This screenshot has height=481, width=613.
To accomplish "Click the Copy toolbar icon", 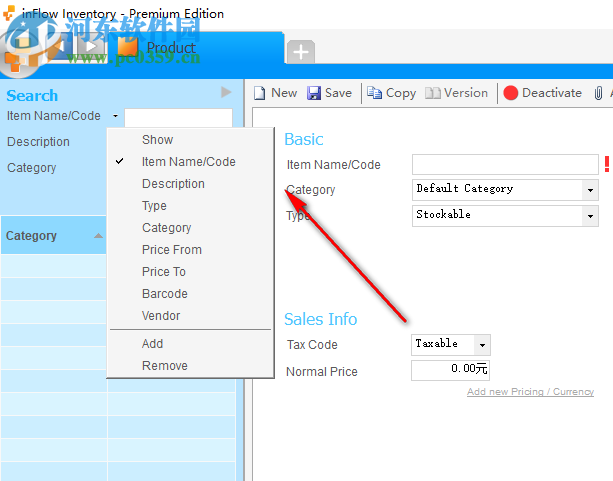I will (374, 93).
